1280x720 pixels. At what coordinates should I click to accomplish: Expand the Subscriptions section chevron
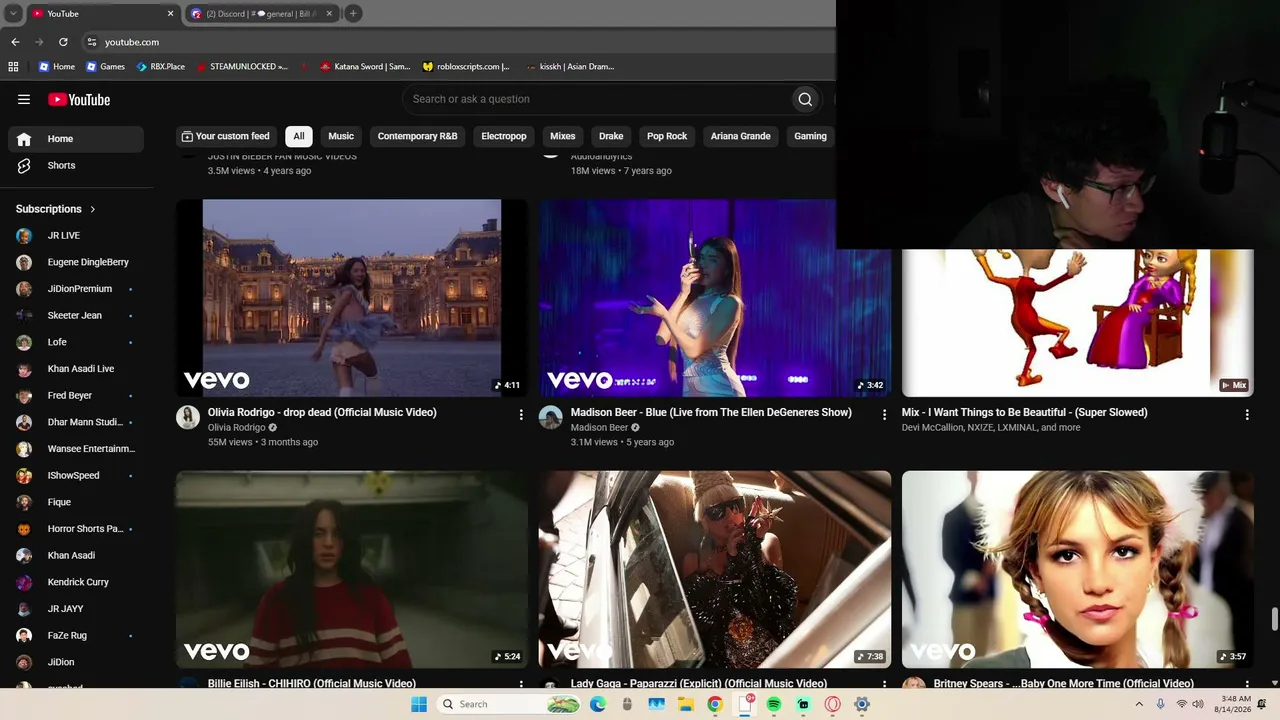pos(93,209)
